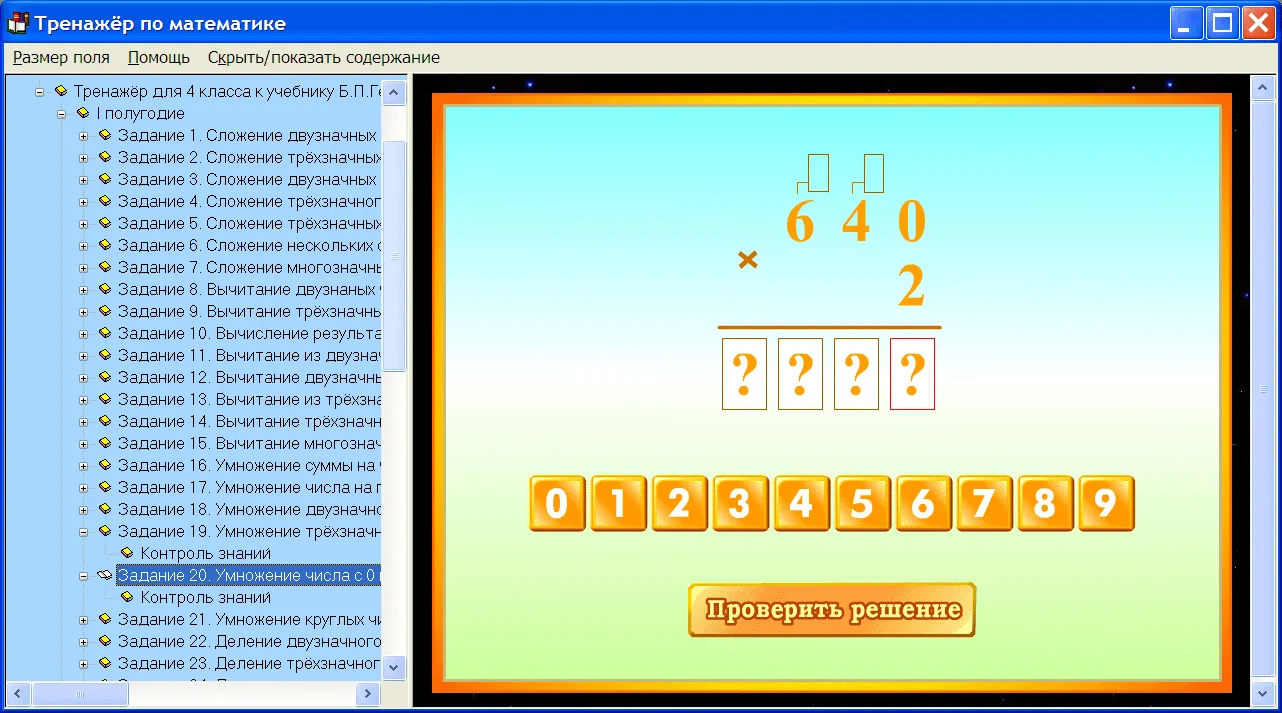This screenshot has height=713, width=1282.
Task: Toggle Скрыть/показать содержание
Action: coord(324,58)
